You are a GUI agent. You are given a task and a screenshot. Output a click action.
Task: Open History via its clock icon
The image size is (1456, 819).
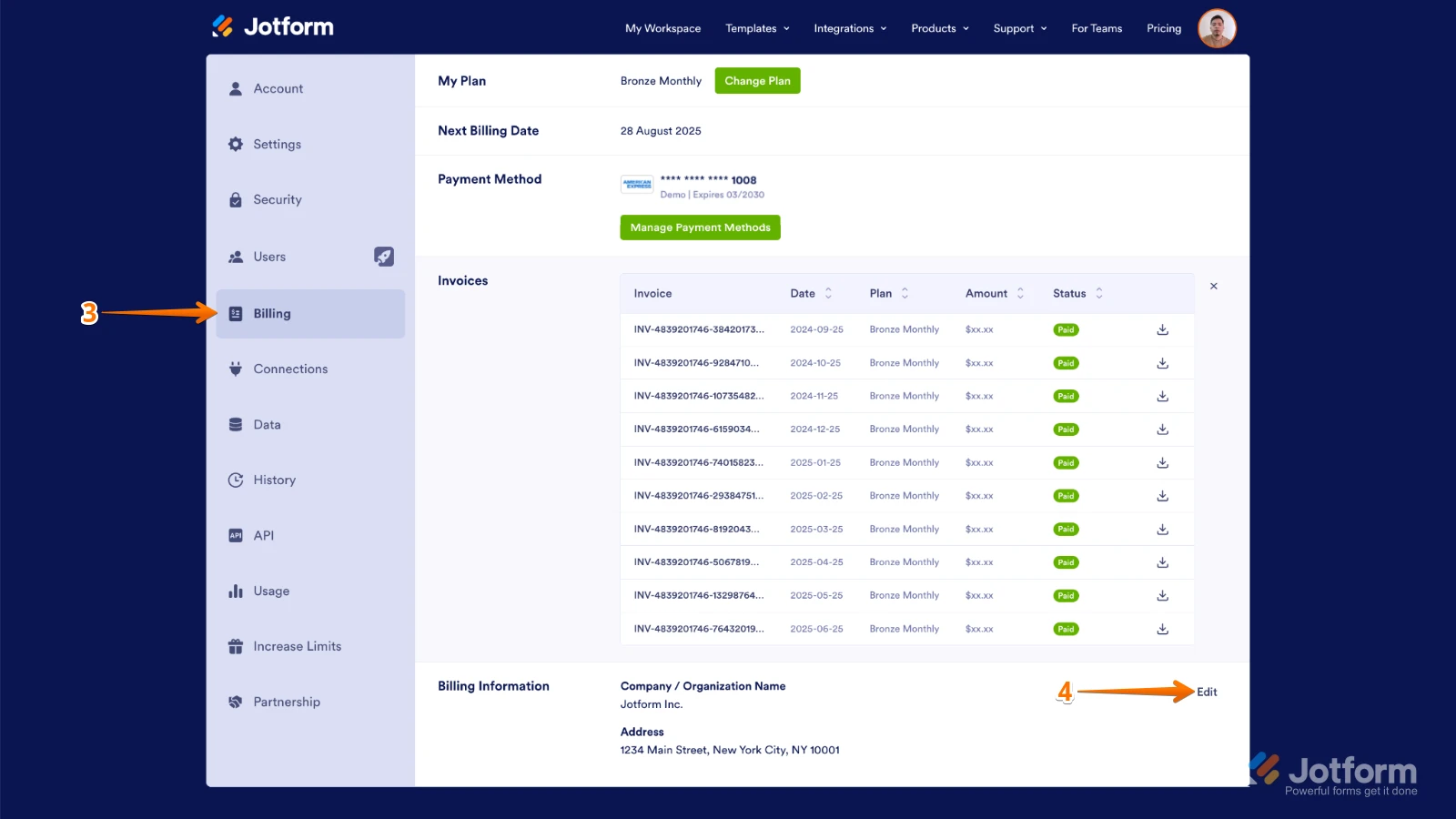click(x=236, y=480)
